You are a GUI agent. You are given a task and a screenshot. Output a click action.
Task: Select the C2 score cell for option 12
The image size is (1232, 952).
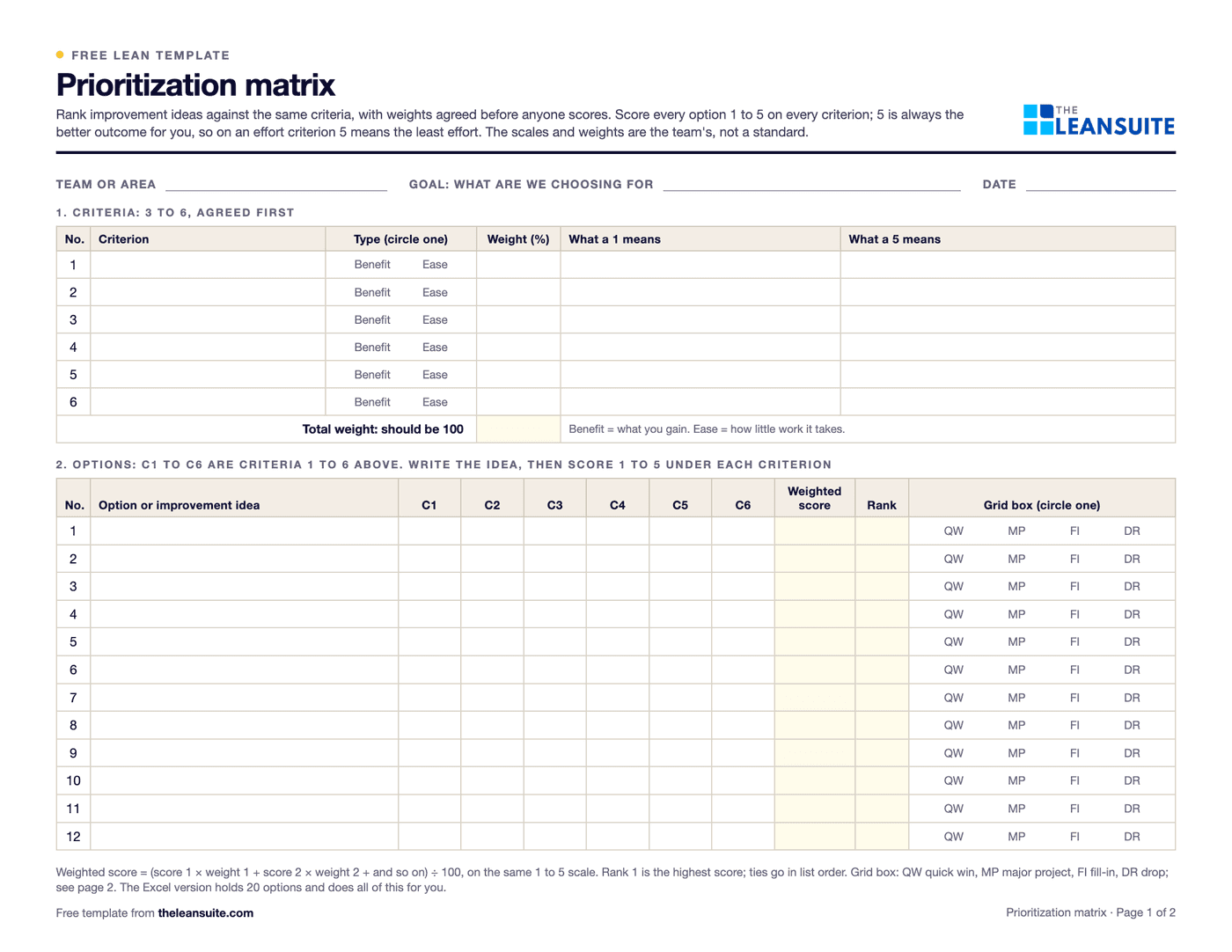pyautogui.click(x=492, y=837)
